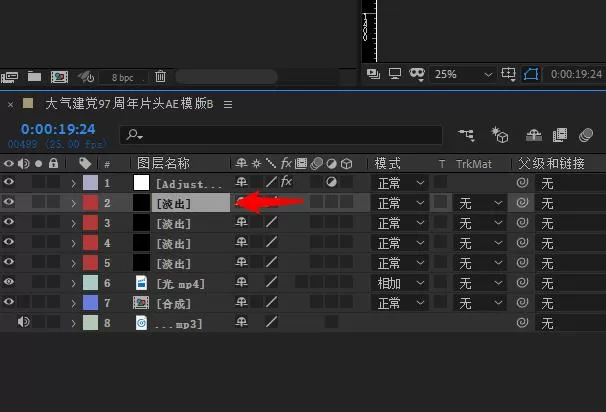Click the viewer timecode 0:00:19:24
This screenshot has height=412, width=606.
[576, 74]
